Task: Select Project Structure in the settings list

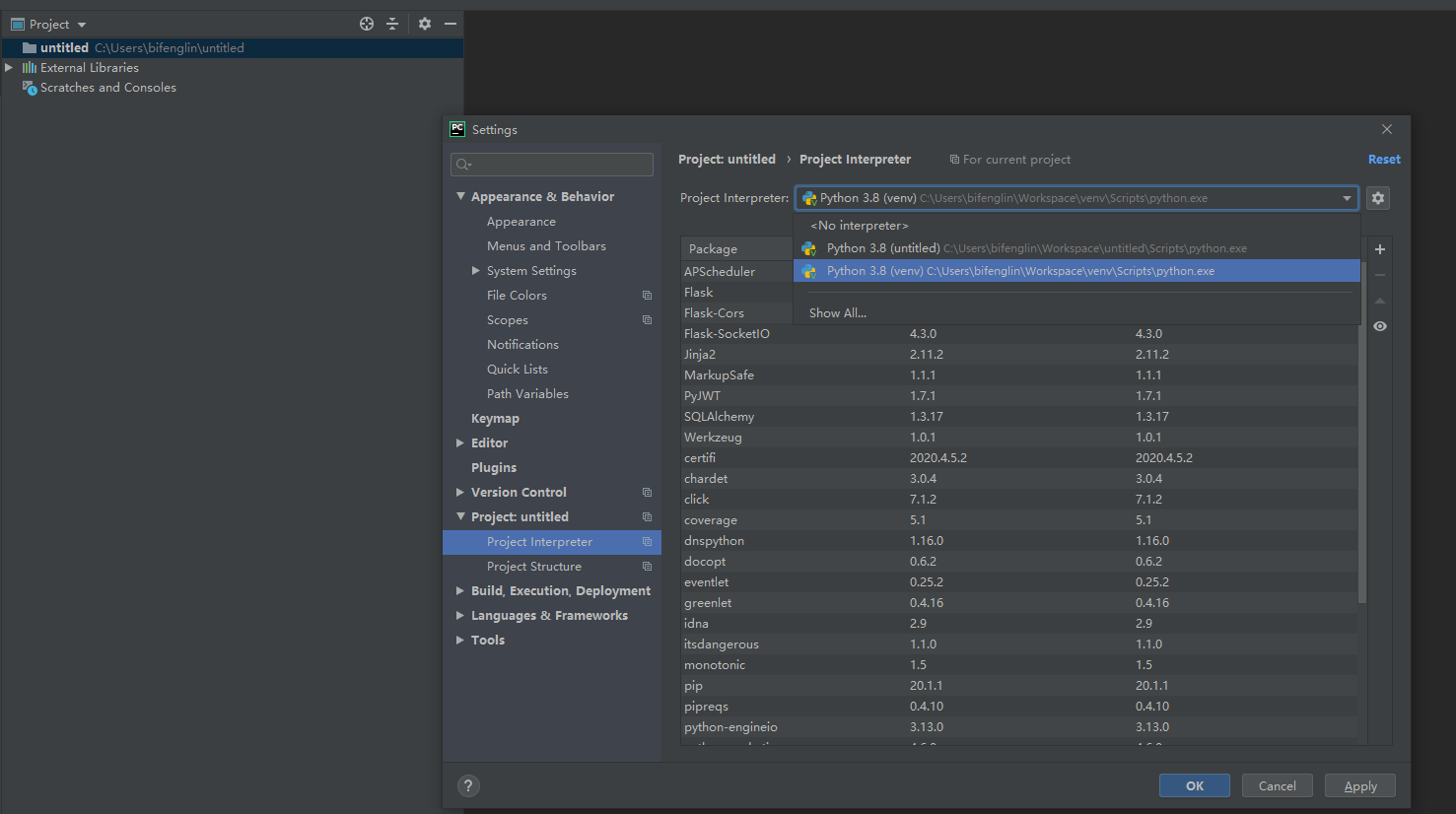Action: (x=533, y=566)
